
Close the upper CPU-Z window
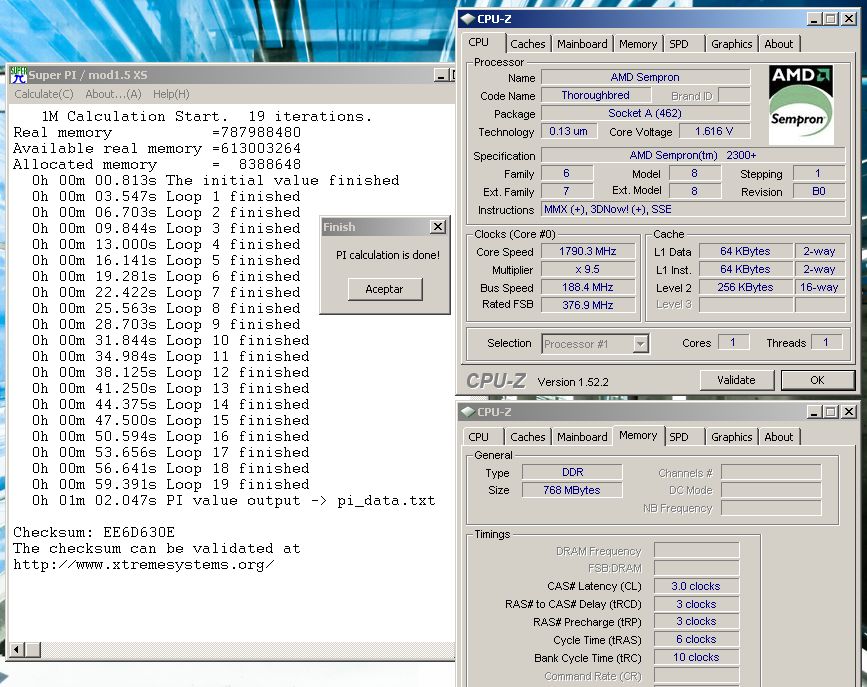(849, 19)
